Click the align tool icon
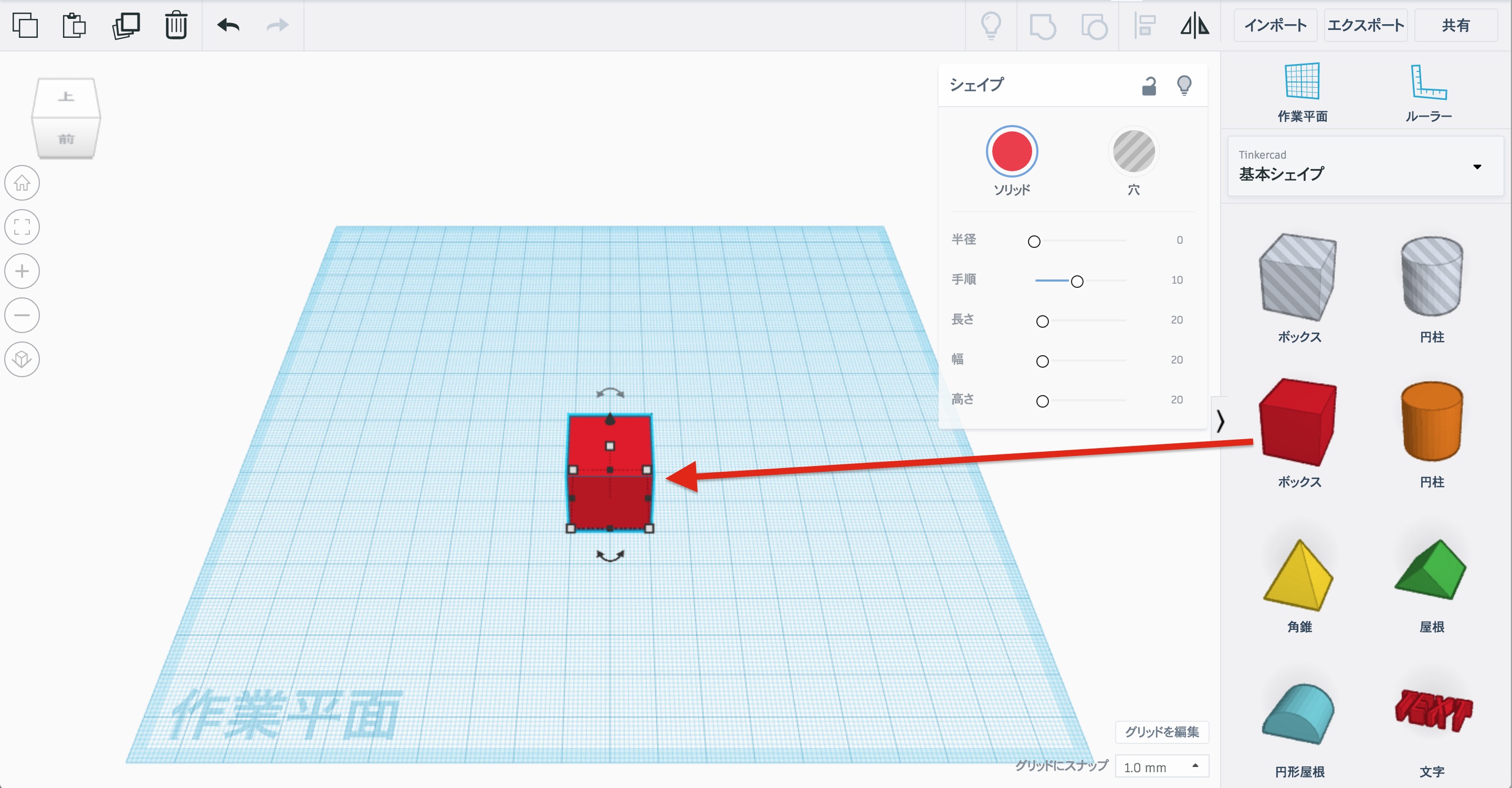 coord(1144,25)
